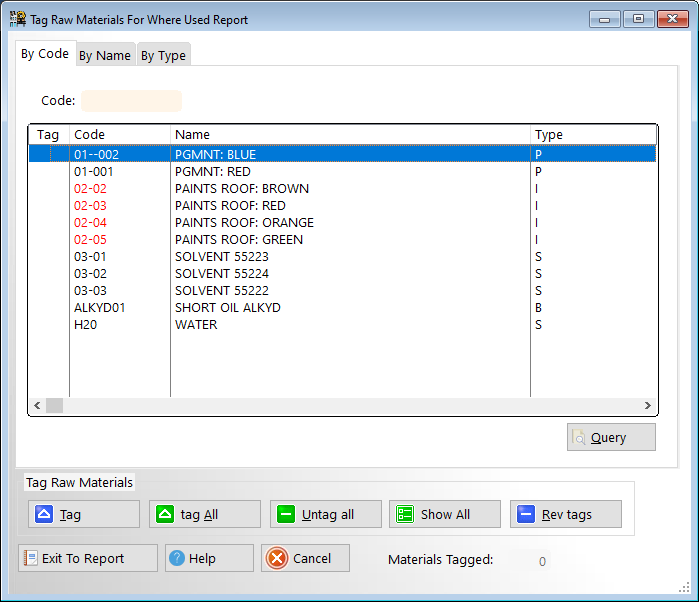Image resolution: width=699 pixels, height=602 pixels.
Task: Click the Exit To Report icon
Action: coord(30,558)
